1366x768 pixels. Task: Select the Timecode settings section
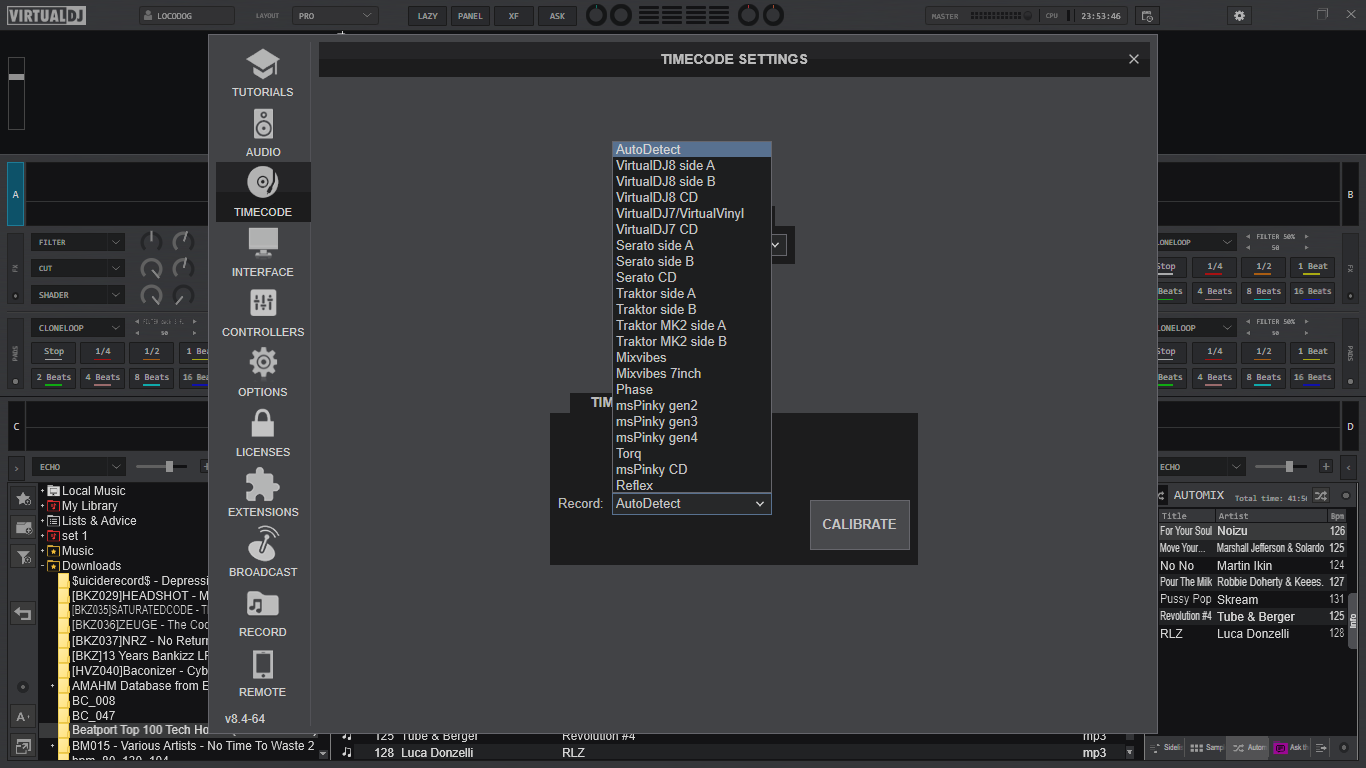point(263,192)
